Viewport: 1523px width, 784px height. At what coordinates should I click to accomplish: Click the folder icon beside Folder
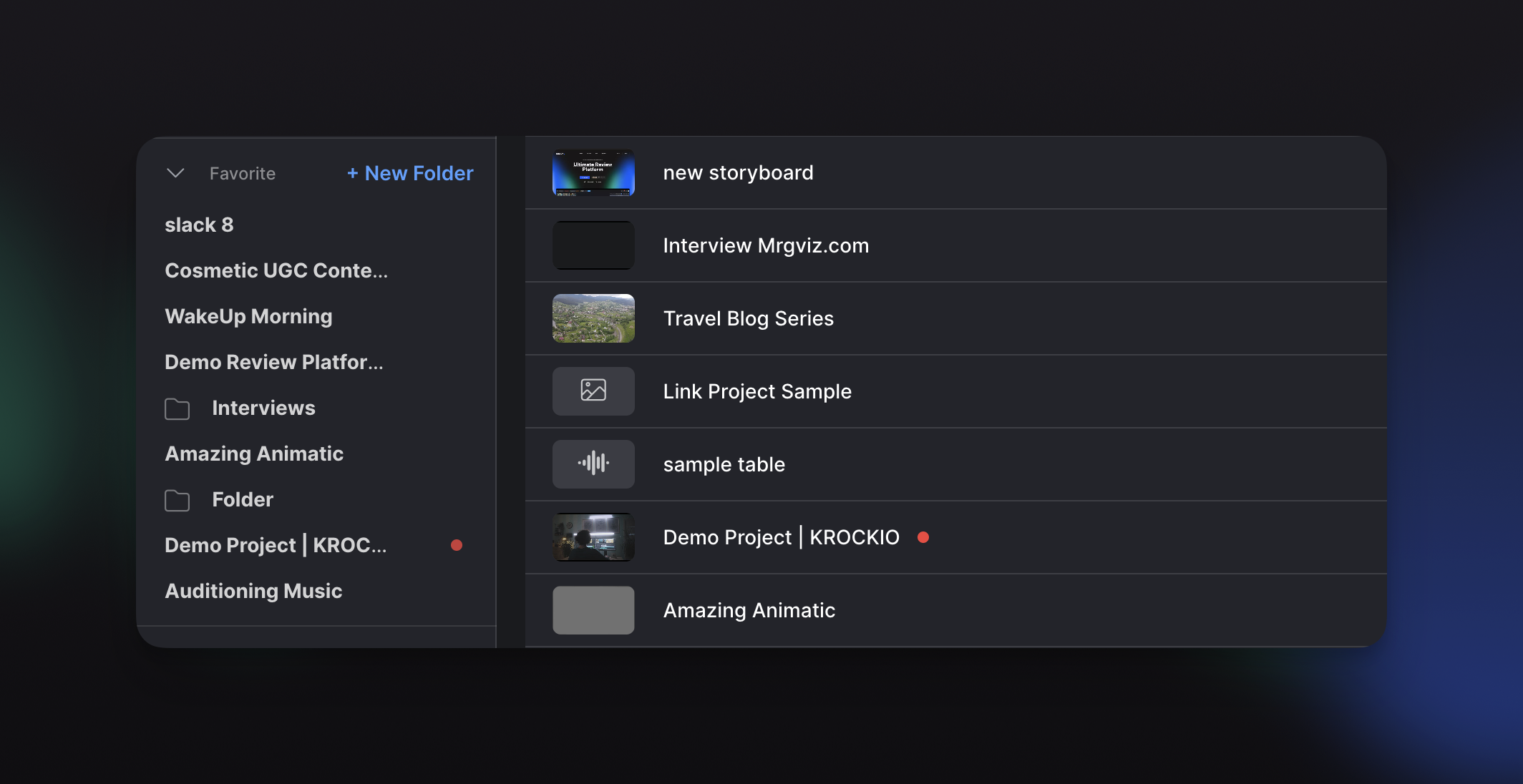[177, 500]
